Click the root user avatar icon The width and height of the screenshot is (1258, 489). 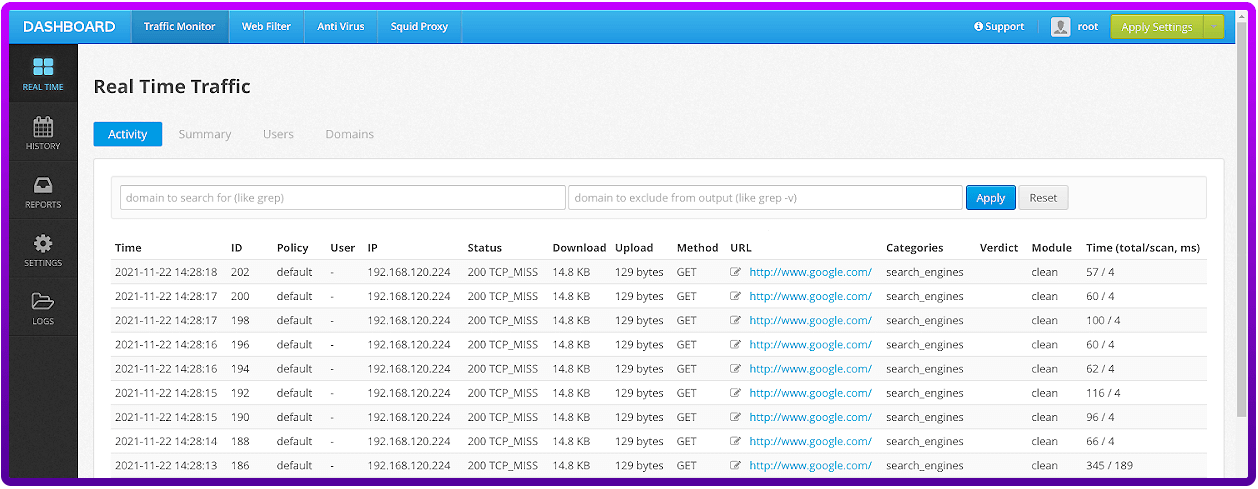pos(1060,27)
